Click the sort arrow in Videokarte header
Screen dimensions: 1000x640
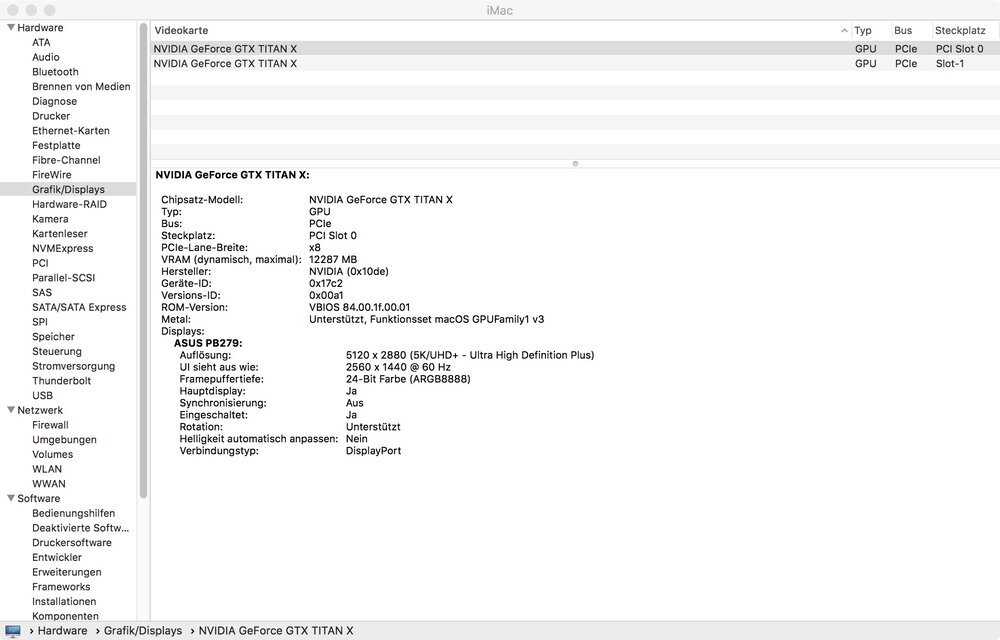tap(844, 31)
